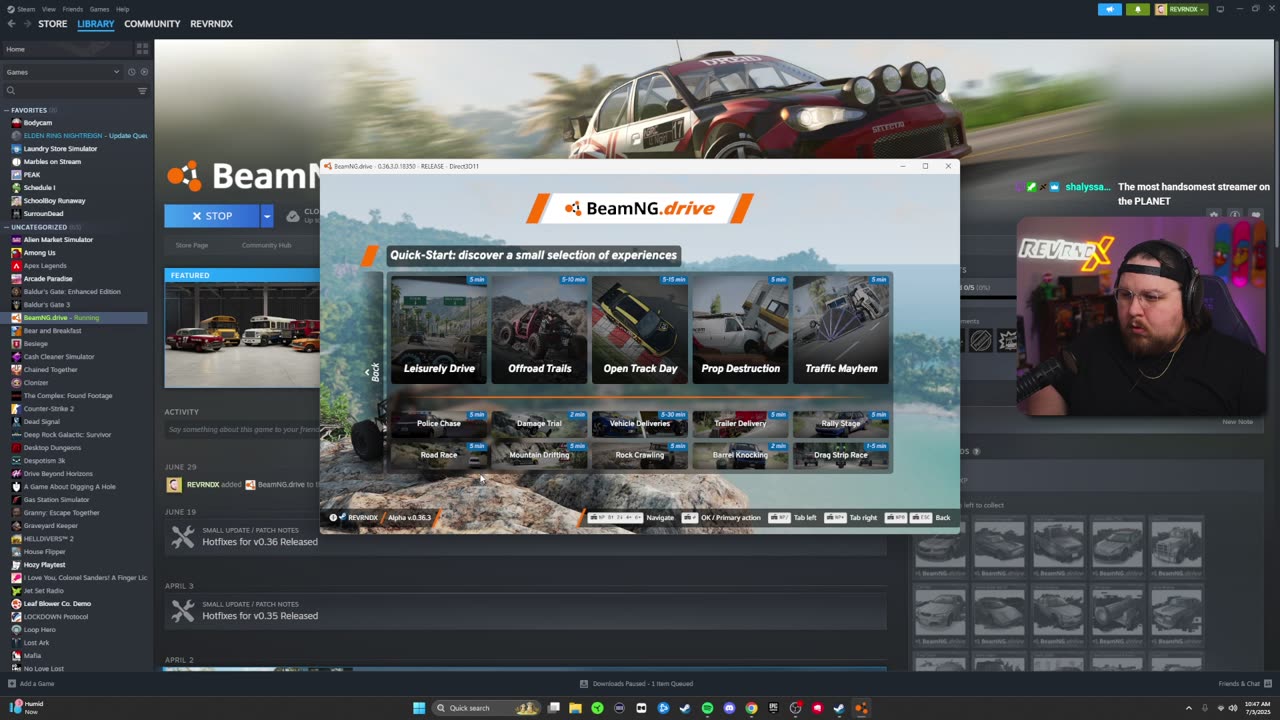The height and width of the screenshot is (720, 1280).
Task: Open the Steam menu
Action: (x=21, y=9)
